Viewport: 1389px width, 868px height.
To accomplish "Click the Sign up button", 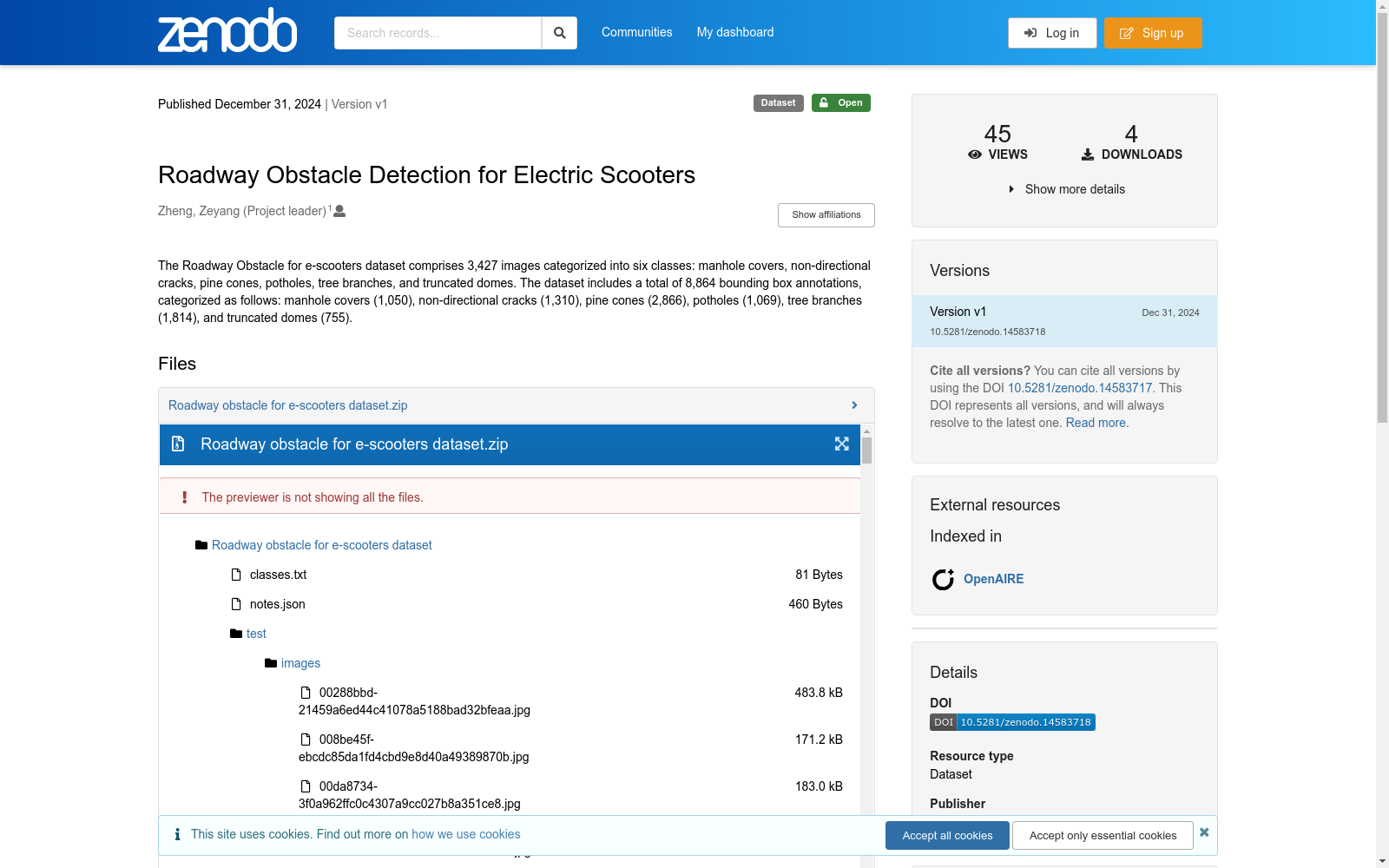I will click(1153, 33).
